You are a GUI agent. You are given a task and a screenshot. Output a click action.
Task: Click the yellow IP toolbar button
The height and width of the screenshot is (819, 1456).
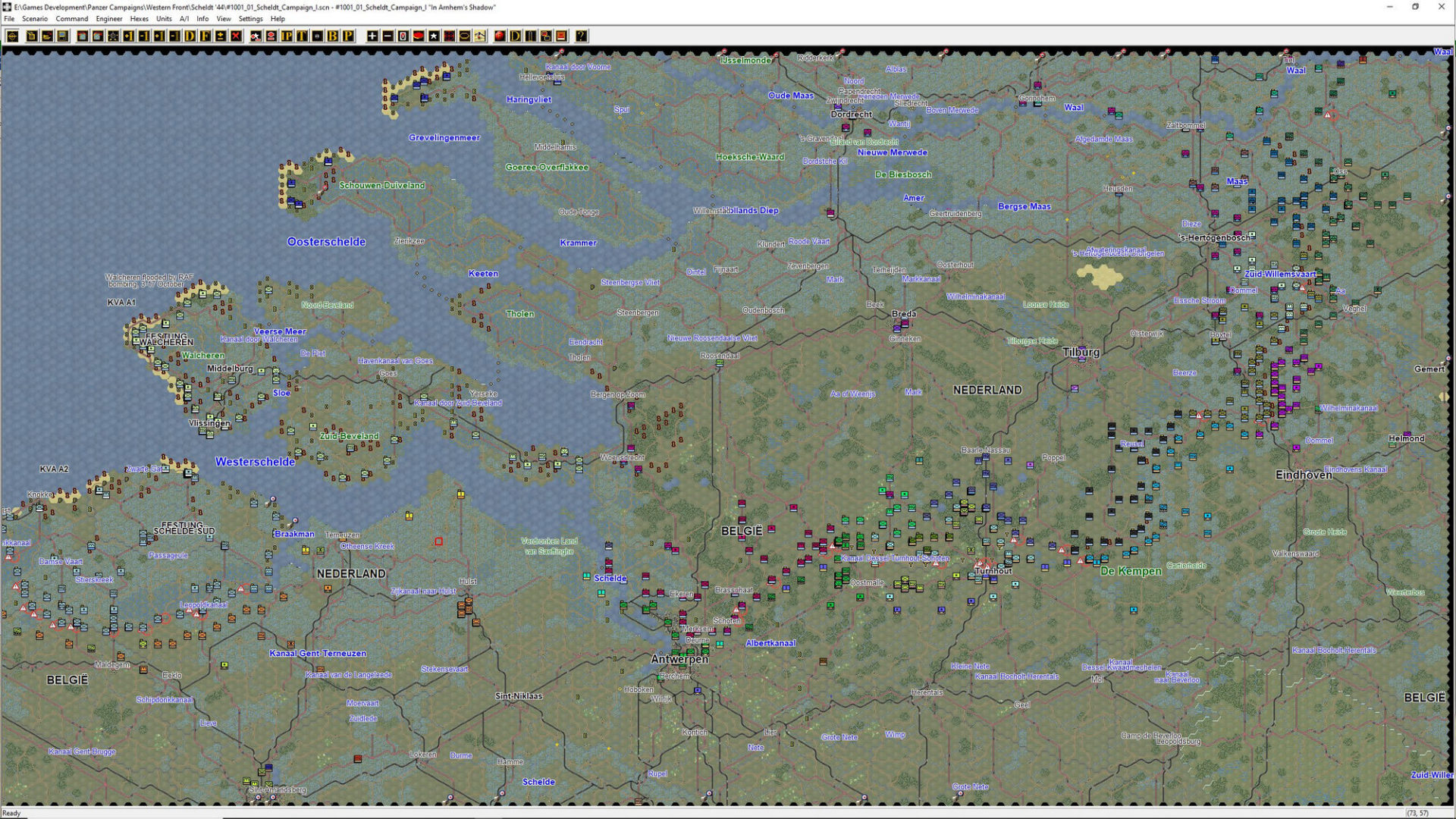[x=287, y=36]
